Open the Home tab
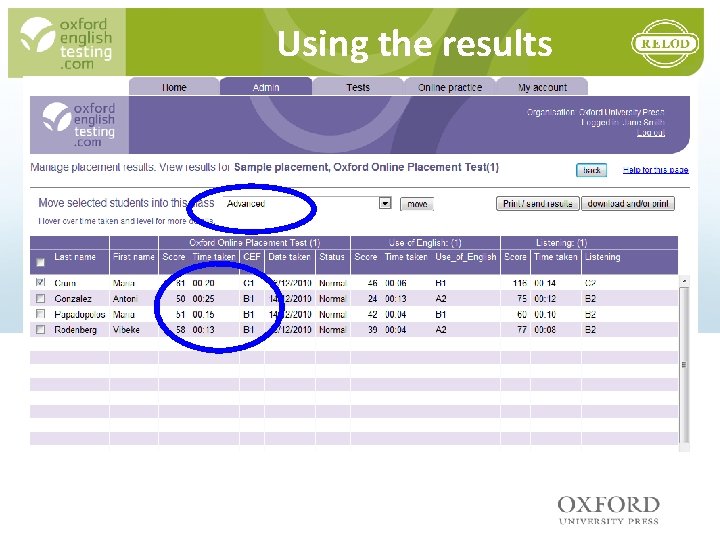 click(174, 87)
